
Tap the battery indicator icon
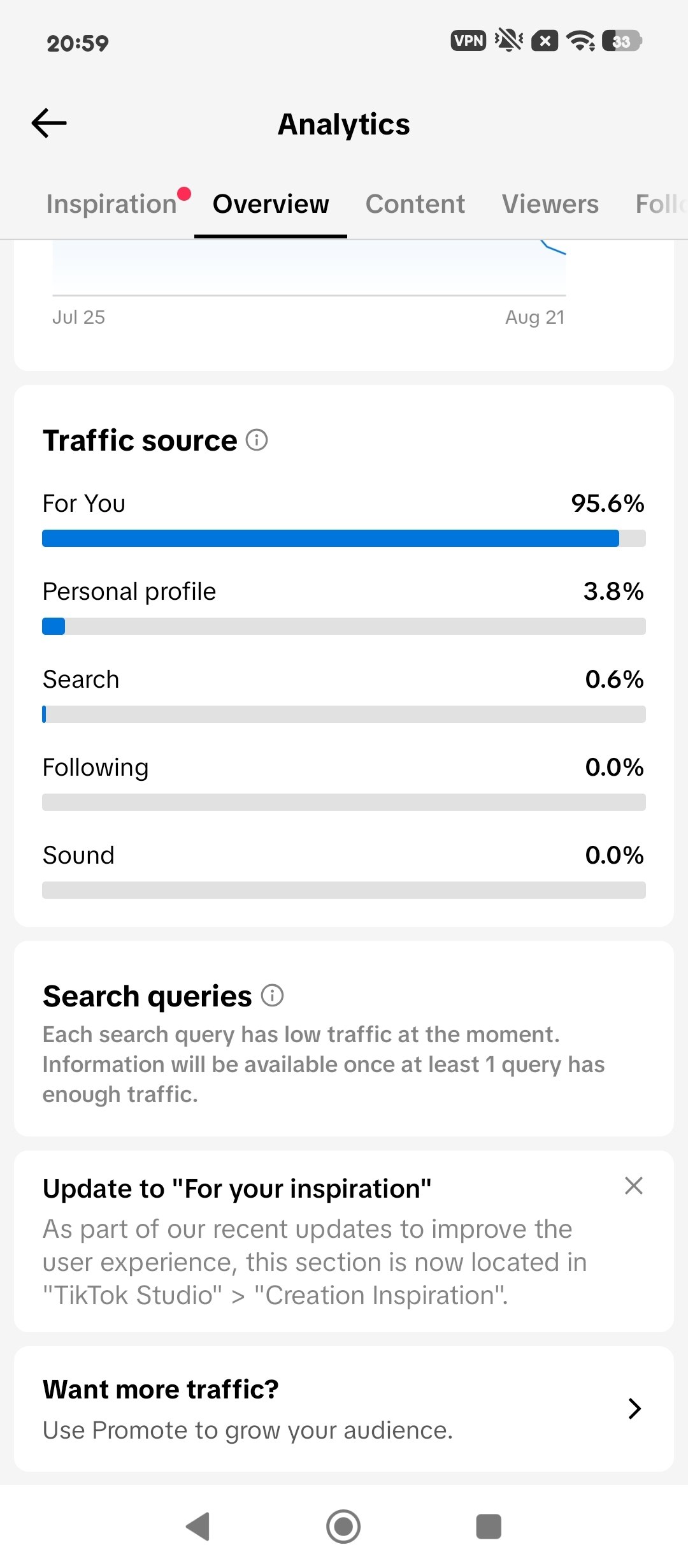tap(622, 41)
